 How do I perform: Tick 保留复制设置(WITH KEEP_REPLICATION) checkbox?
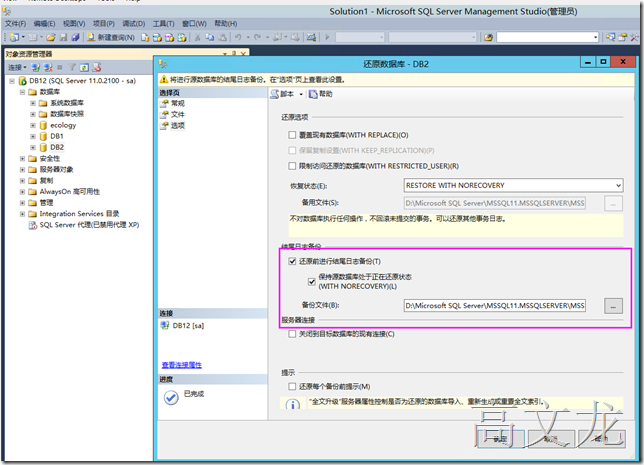coord(292,150)
